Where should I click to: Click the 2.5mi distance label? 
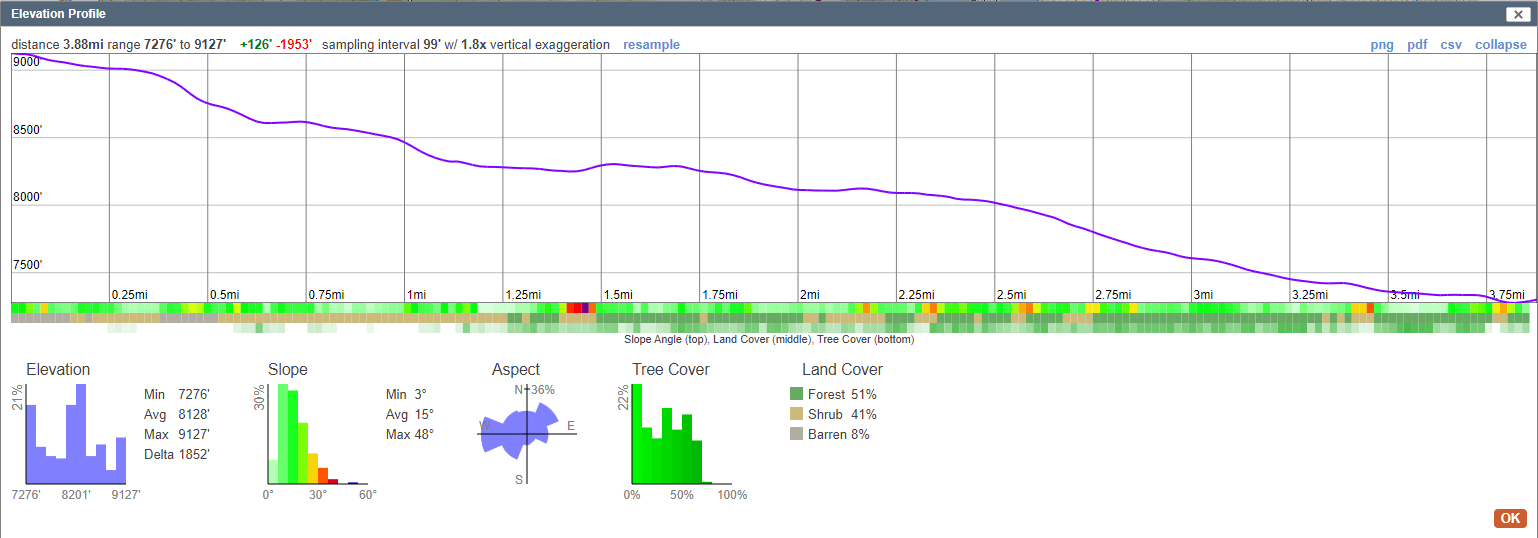[x=1011, y=294]
